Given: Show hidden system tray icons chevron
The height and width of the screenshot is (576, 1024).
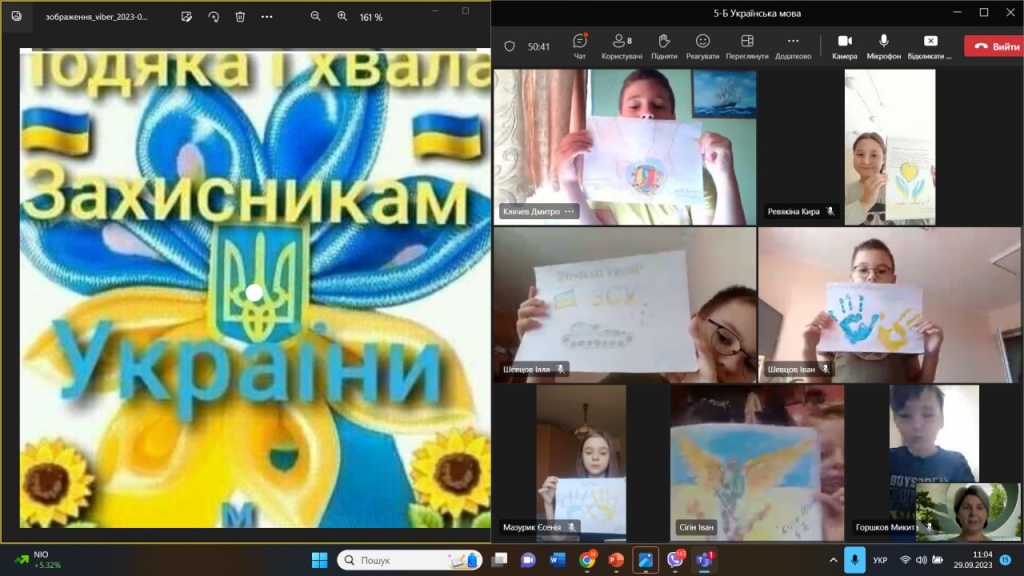Looking at the screenshot, I should pos(833,560).
